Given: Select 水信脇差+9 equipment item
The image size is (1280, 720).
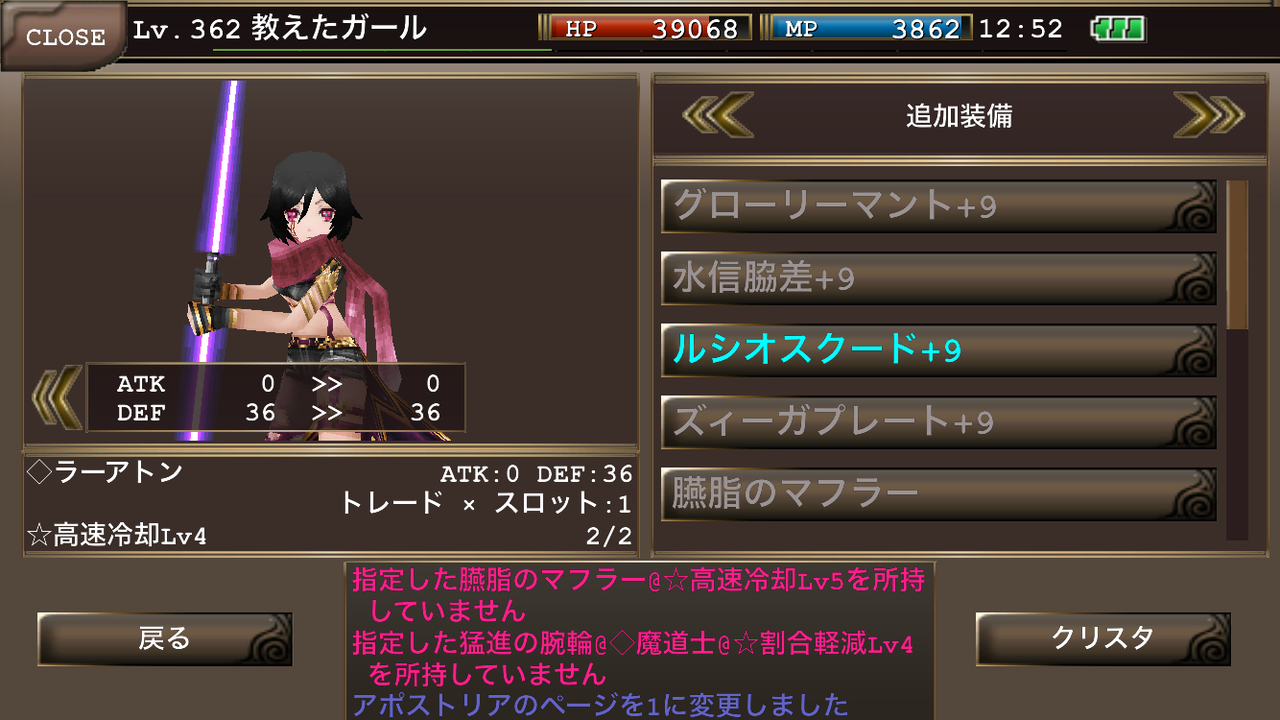Looking at the screenshot, I should (x=938, y=279).
